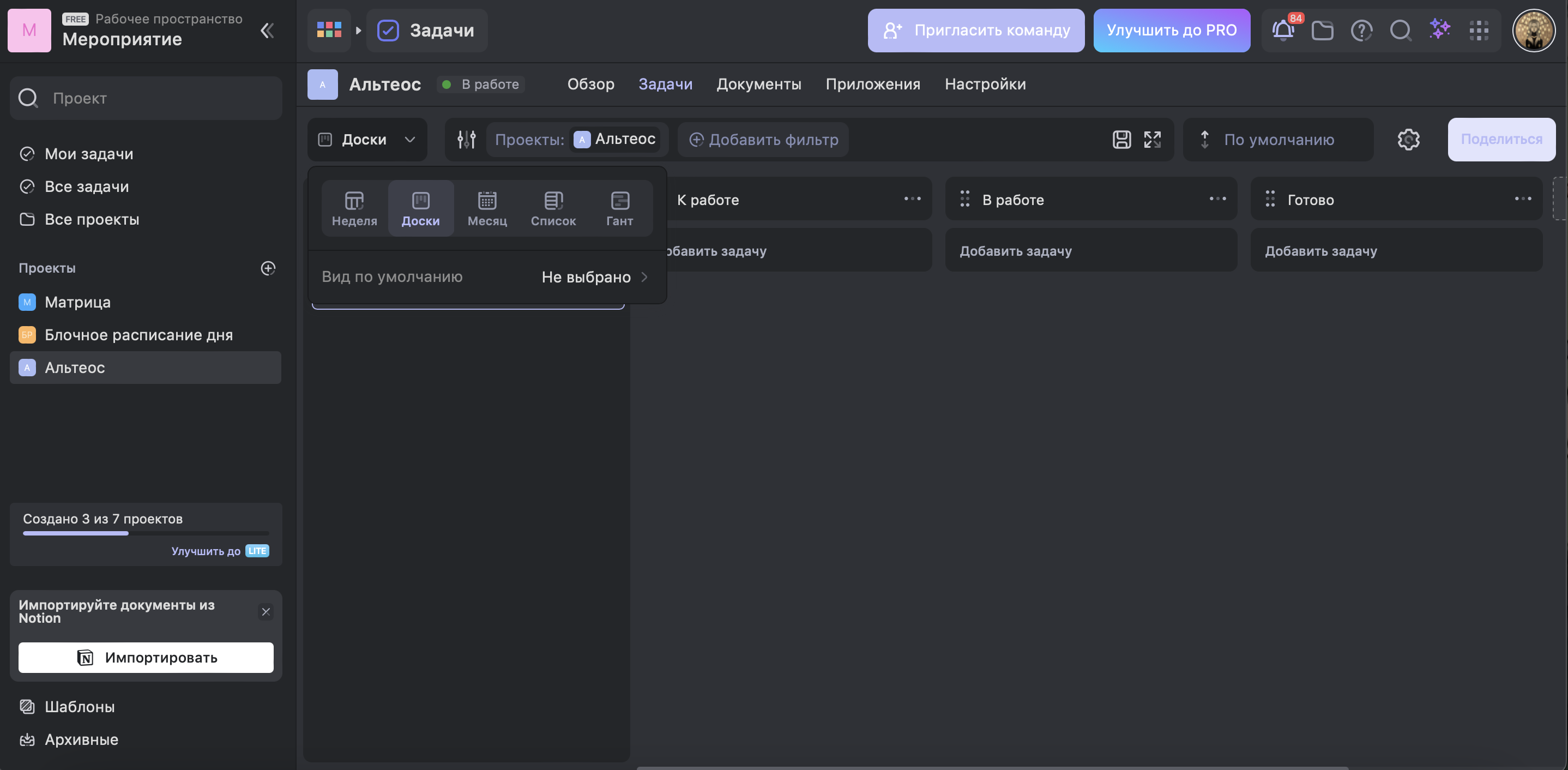Click the Импортировать button

(146, 658)
